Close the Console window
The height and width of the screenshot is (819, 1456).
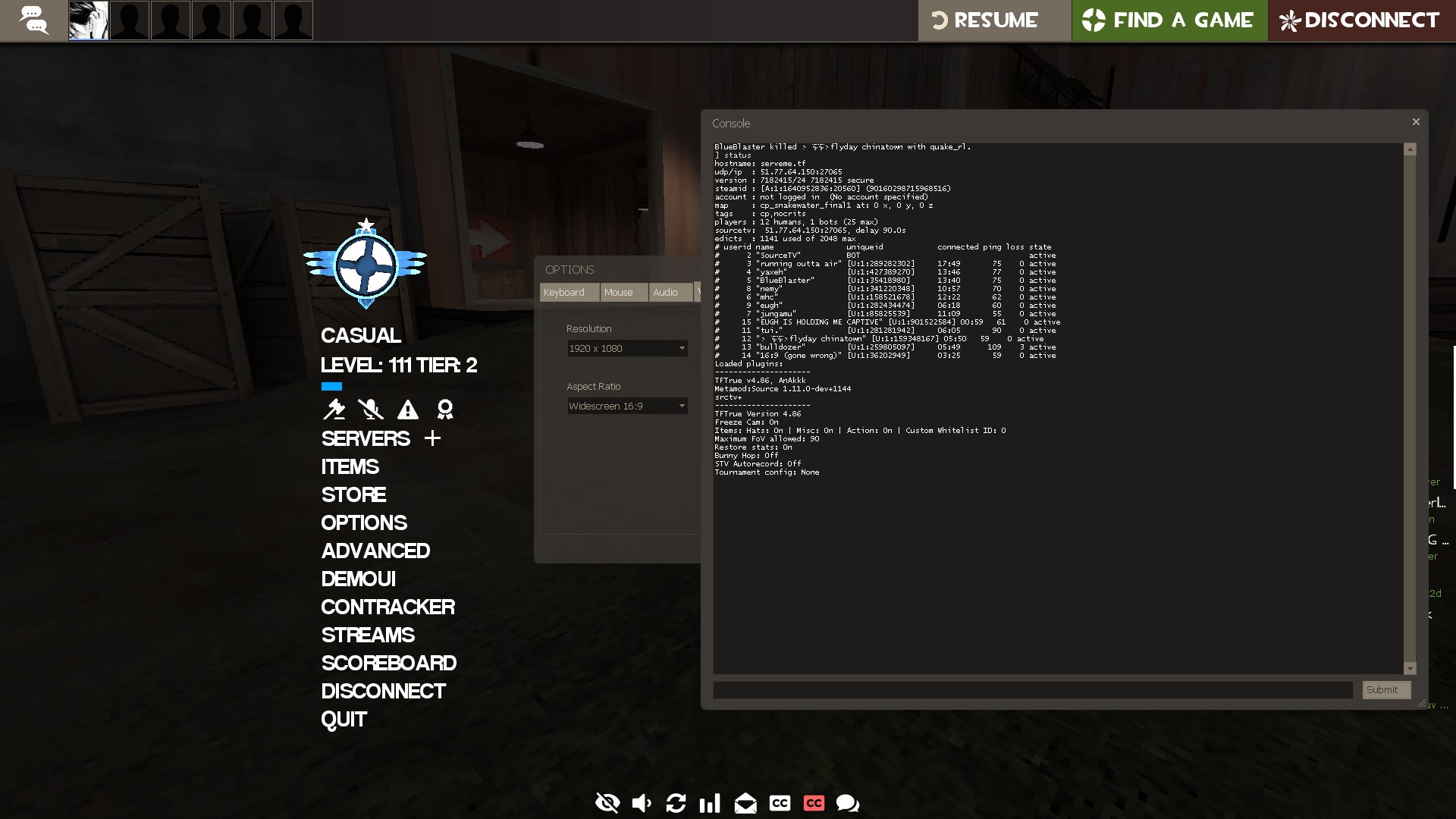(1416, 121)
